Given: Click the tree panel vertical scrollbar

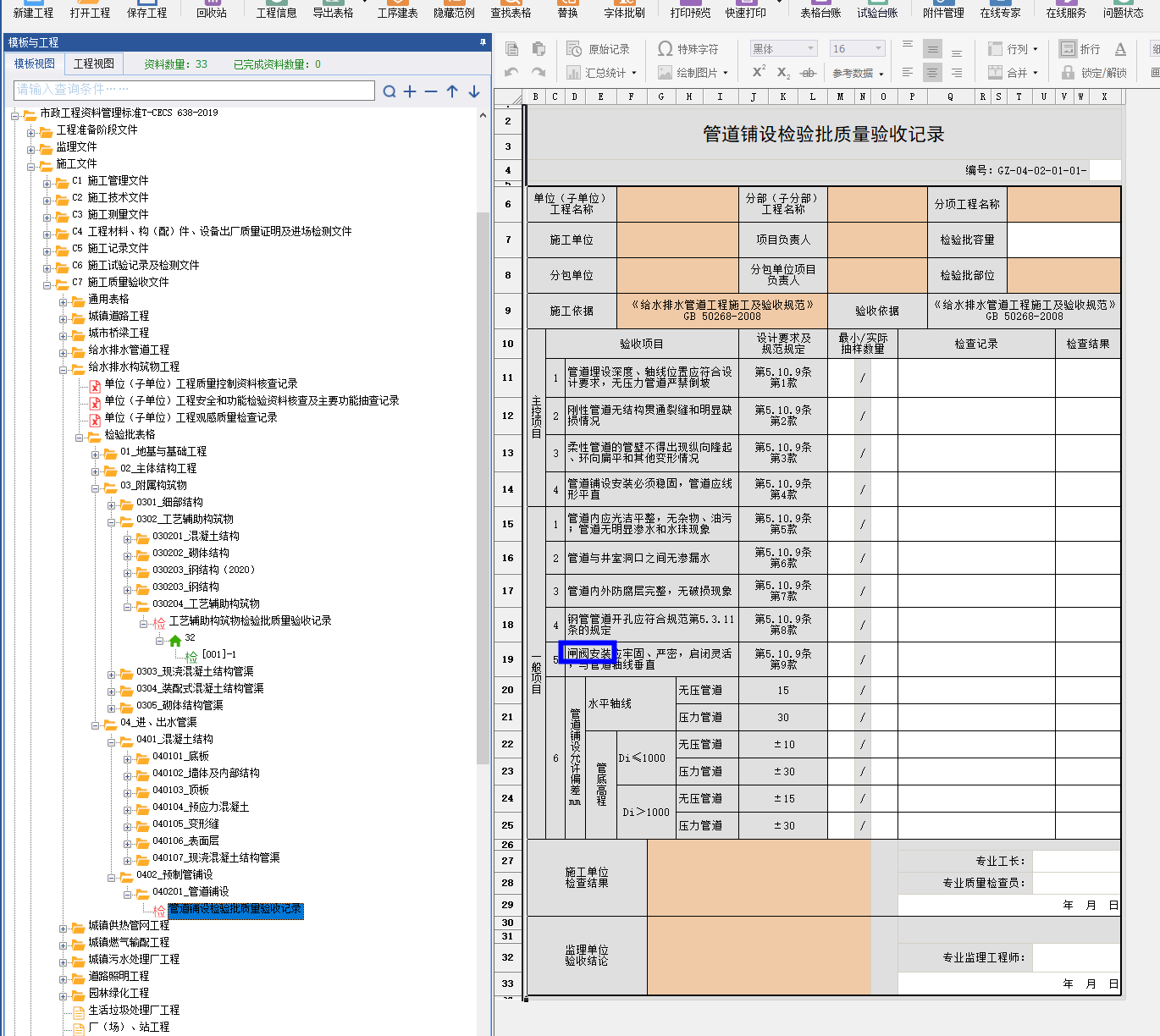Looking at the screenshot, I should (x=483, y=487).
